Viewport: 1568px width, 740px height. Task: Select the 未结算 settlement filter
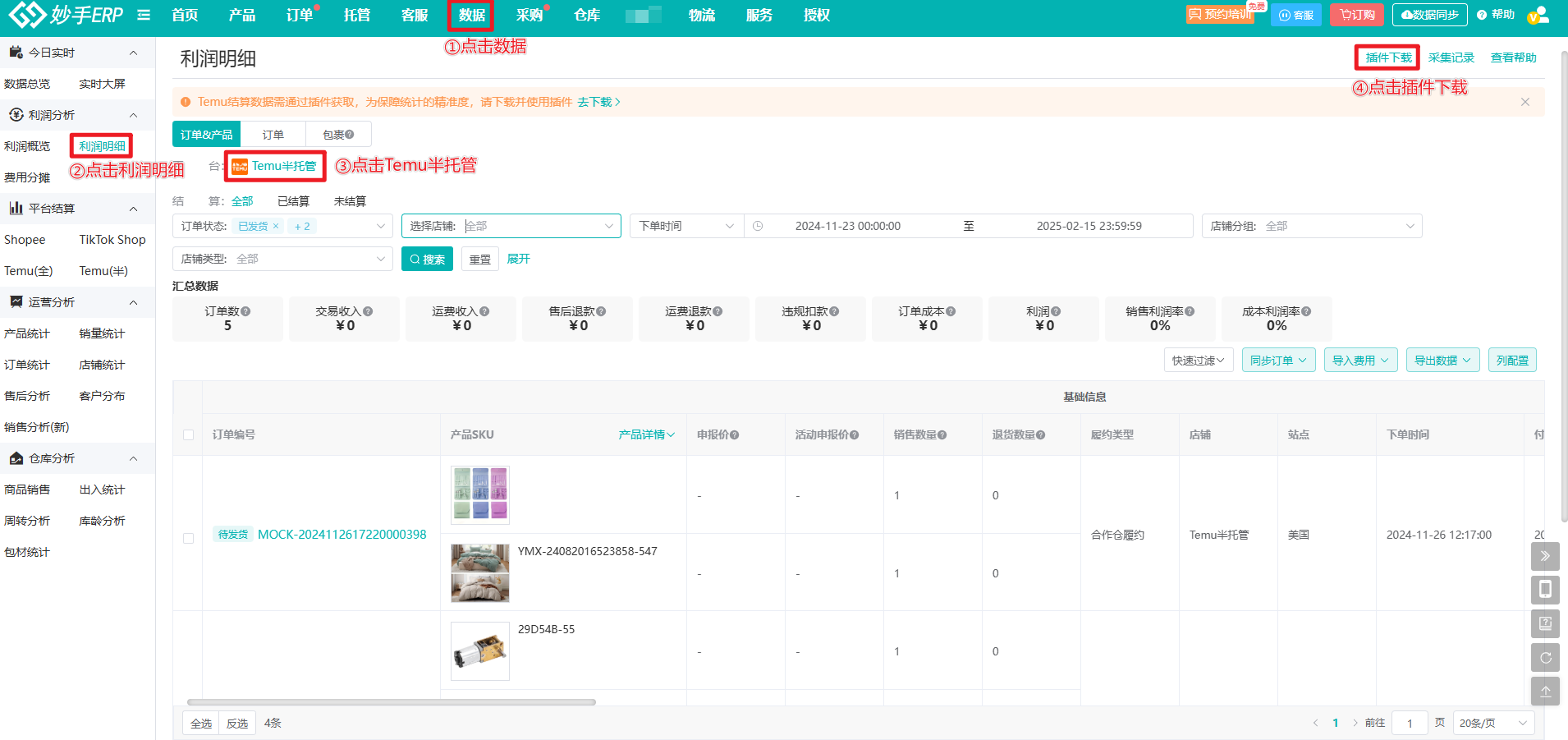[350, 200]
